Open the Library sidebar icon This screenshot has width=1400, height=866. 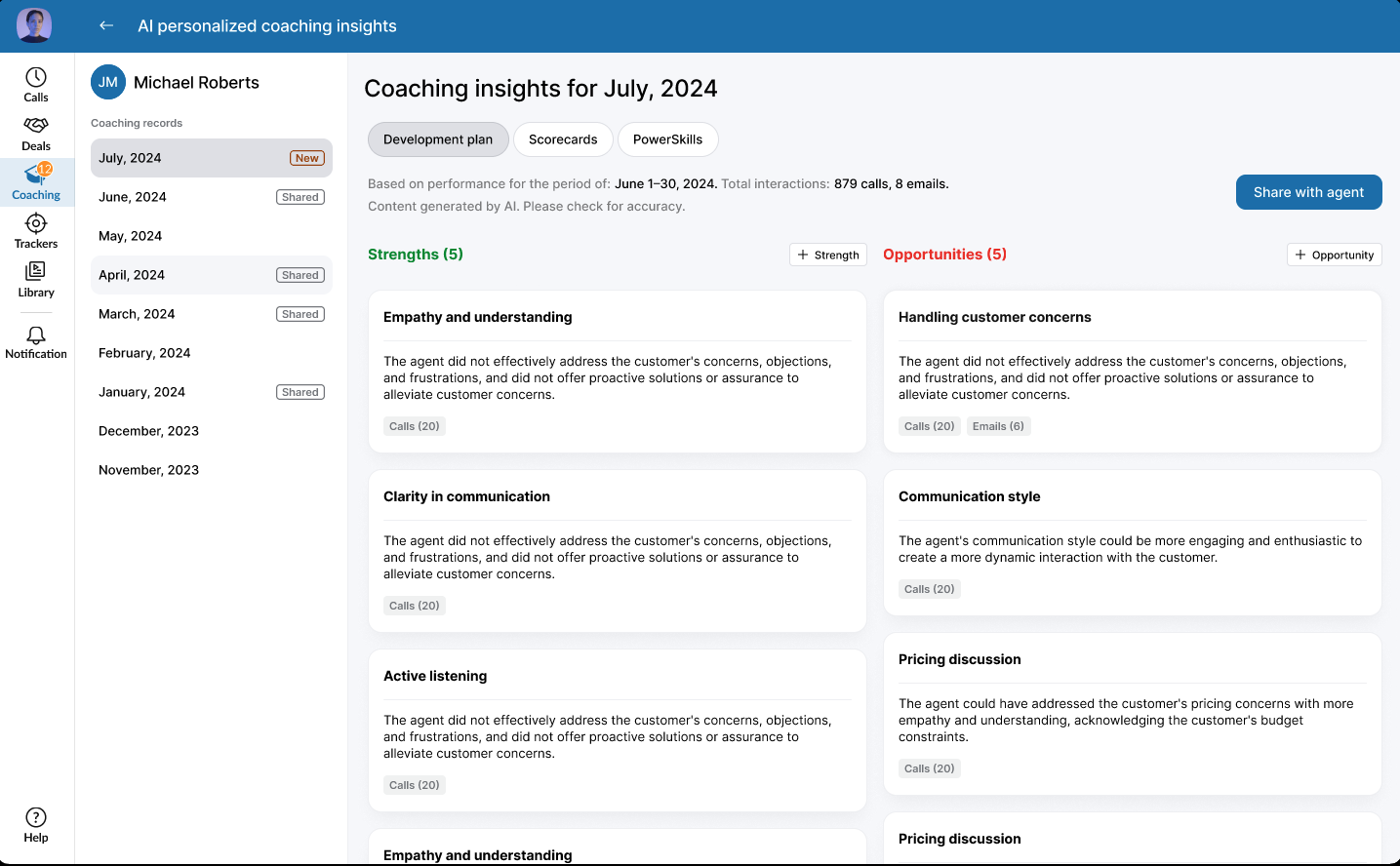pyautogui.click(x=35, y=280)
